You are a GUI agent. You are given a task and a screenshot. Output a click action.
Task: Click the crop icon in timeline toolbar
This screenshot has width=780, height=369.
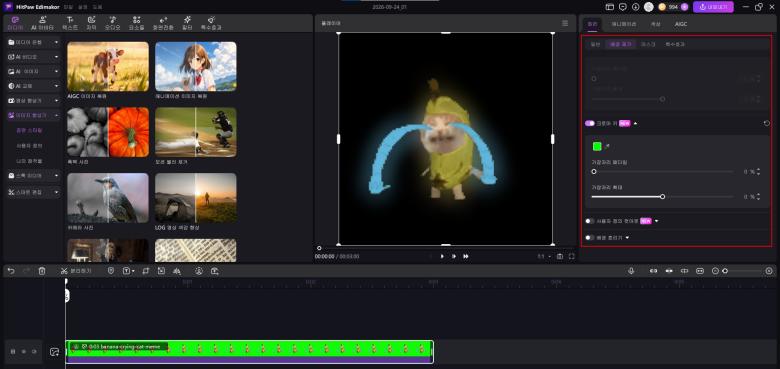point(145,271)
